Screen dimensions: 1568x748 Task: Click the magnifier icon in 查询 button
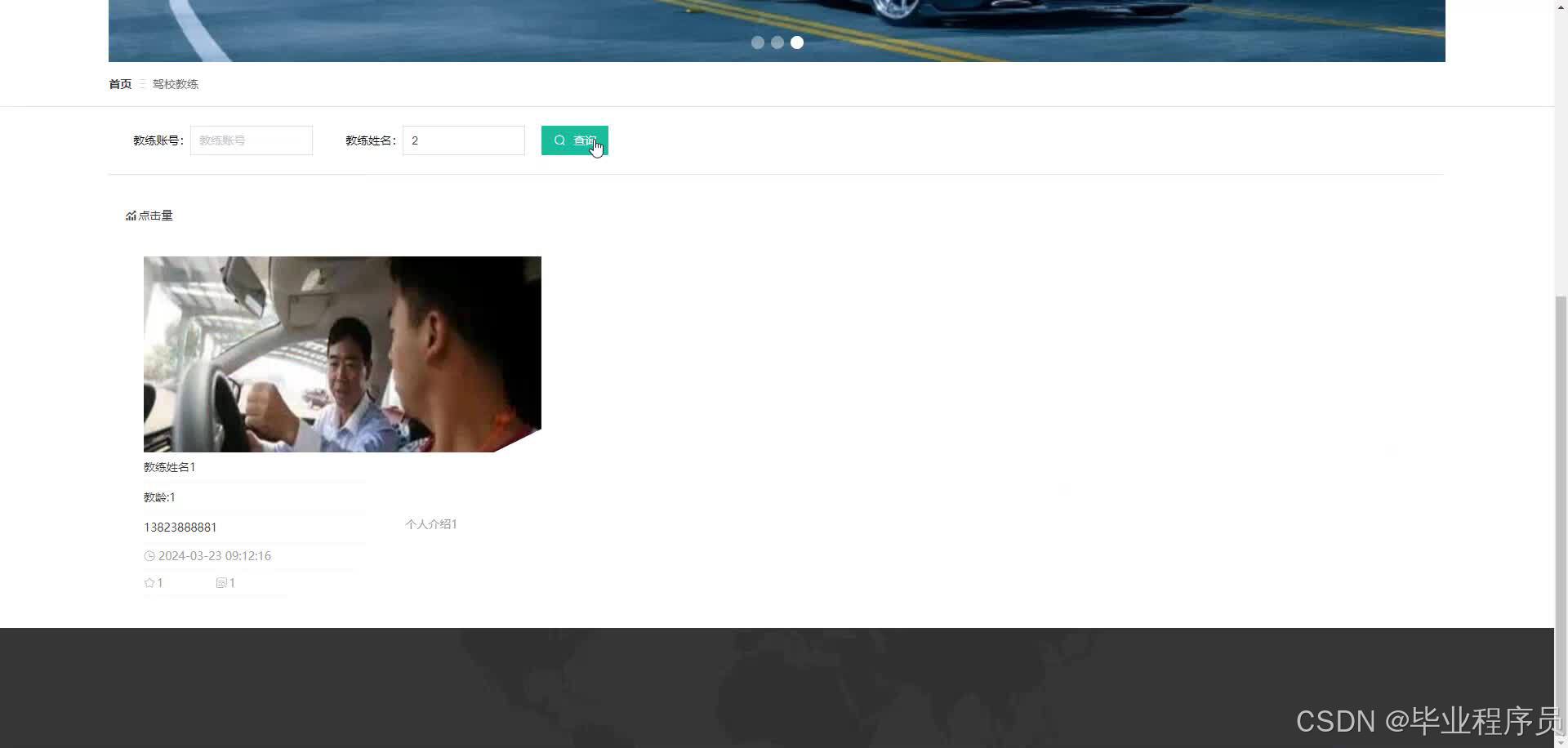point(559,140)
